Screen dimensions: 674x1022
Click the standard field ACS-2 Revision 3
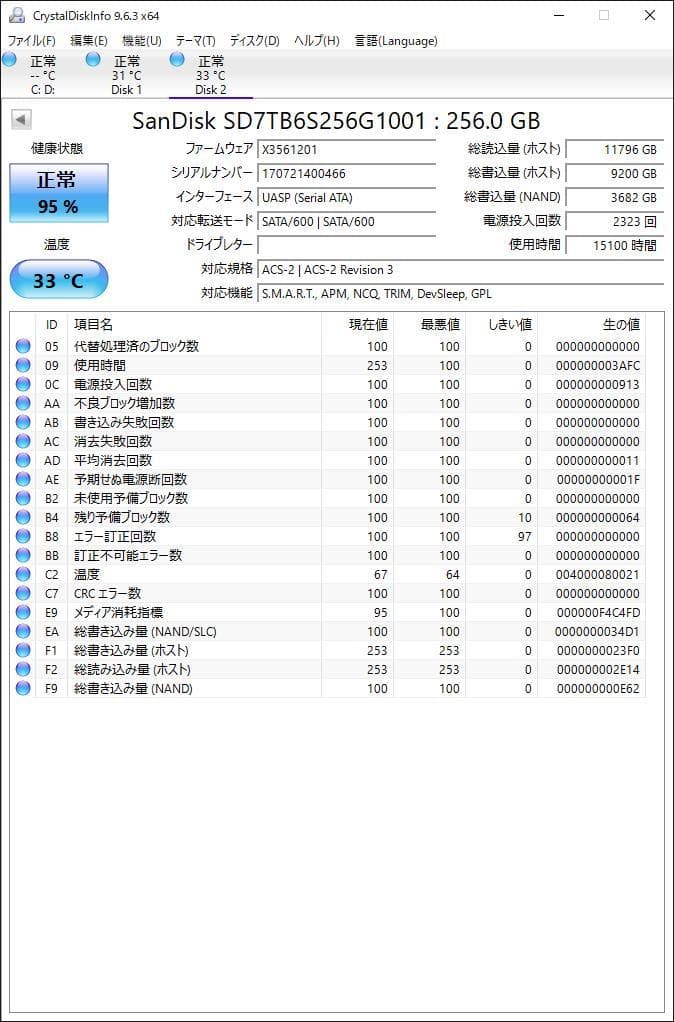click(x=461, y=270)
